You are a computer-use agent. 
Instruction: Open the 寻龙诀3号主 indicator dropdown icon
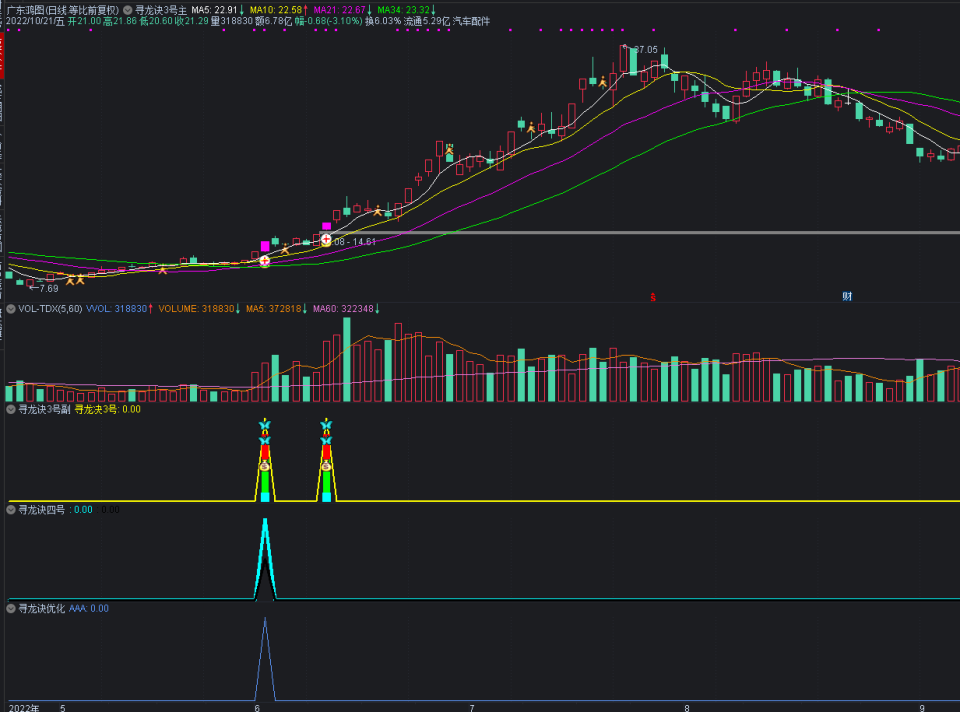[127, 10]
